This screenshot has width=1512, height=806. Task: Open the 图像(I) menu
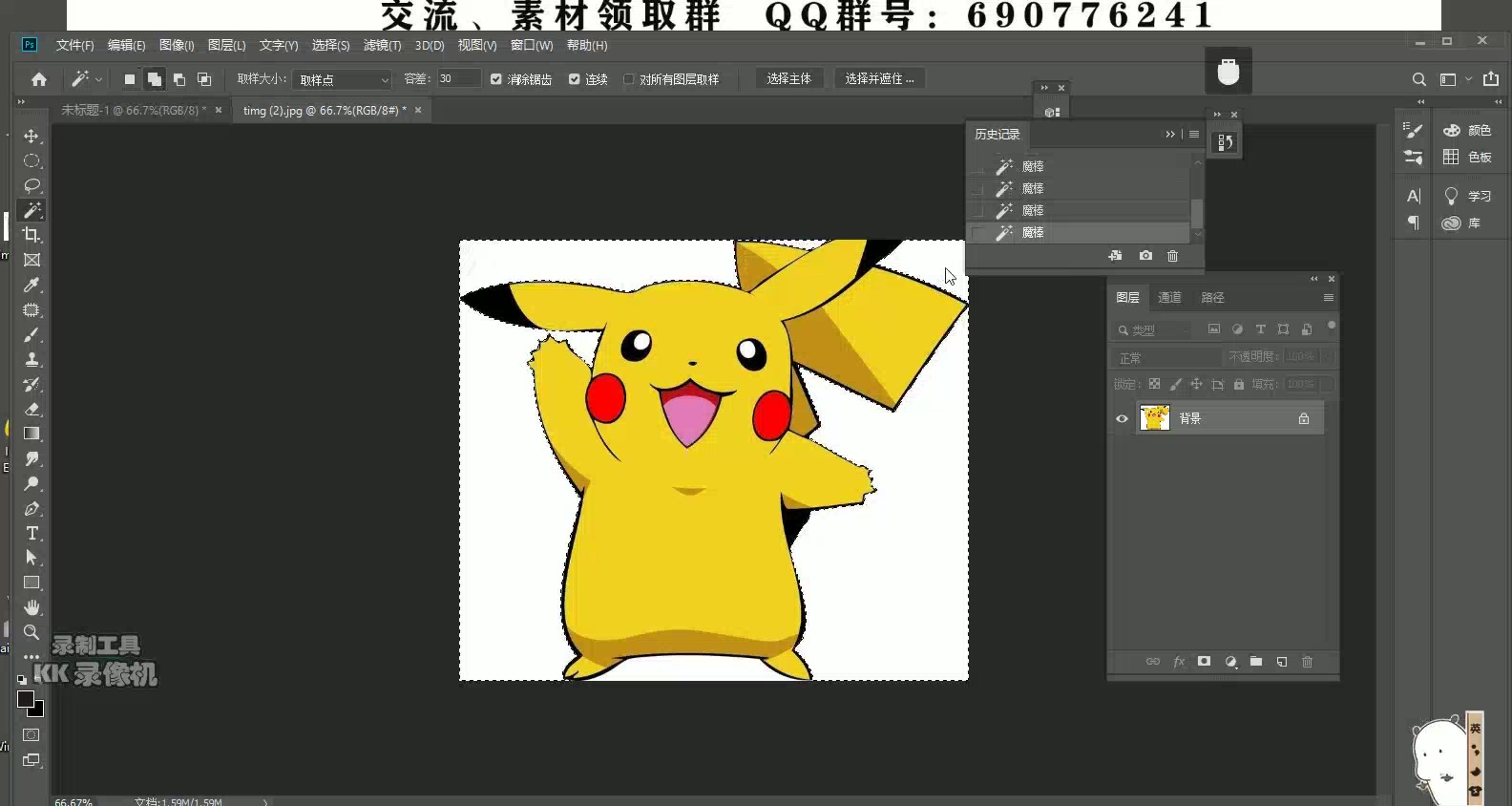177,45
